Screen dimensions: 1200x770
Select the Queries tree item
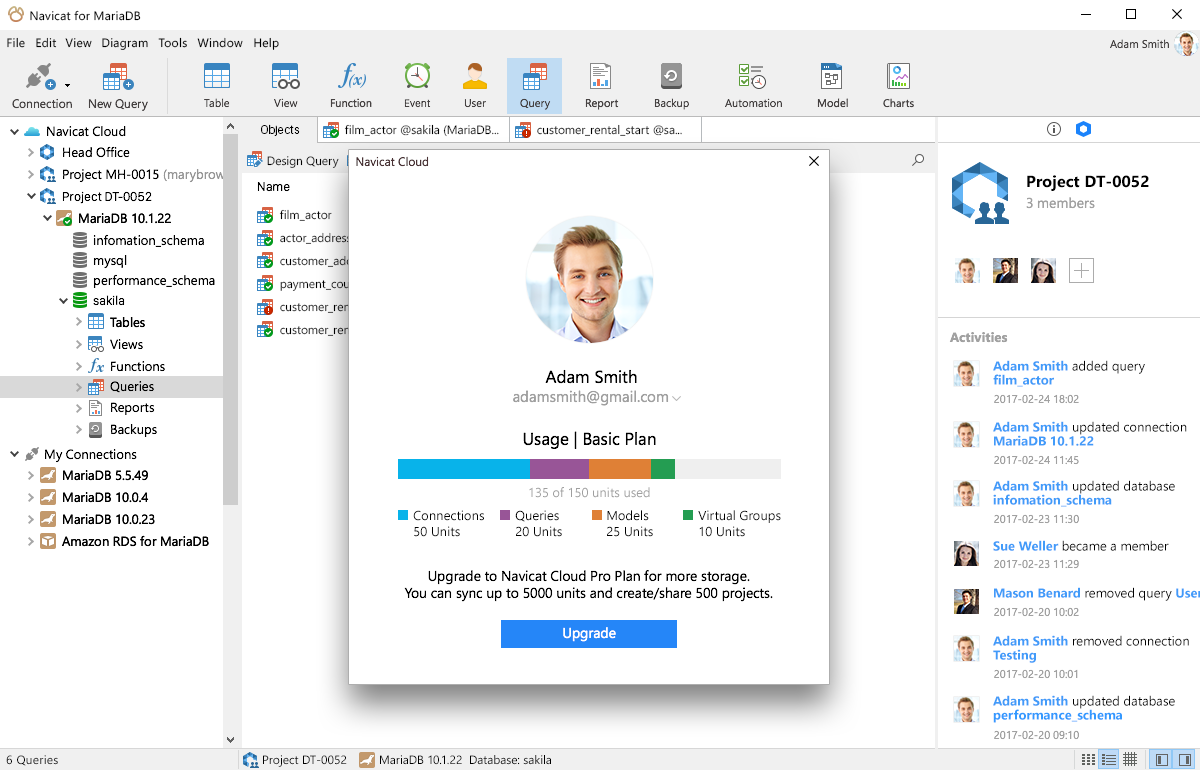(x=111, y=387)
